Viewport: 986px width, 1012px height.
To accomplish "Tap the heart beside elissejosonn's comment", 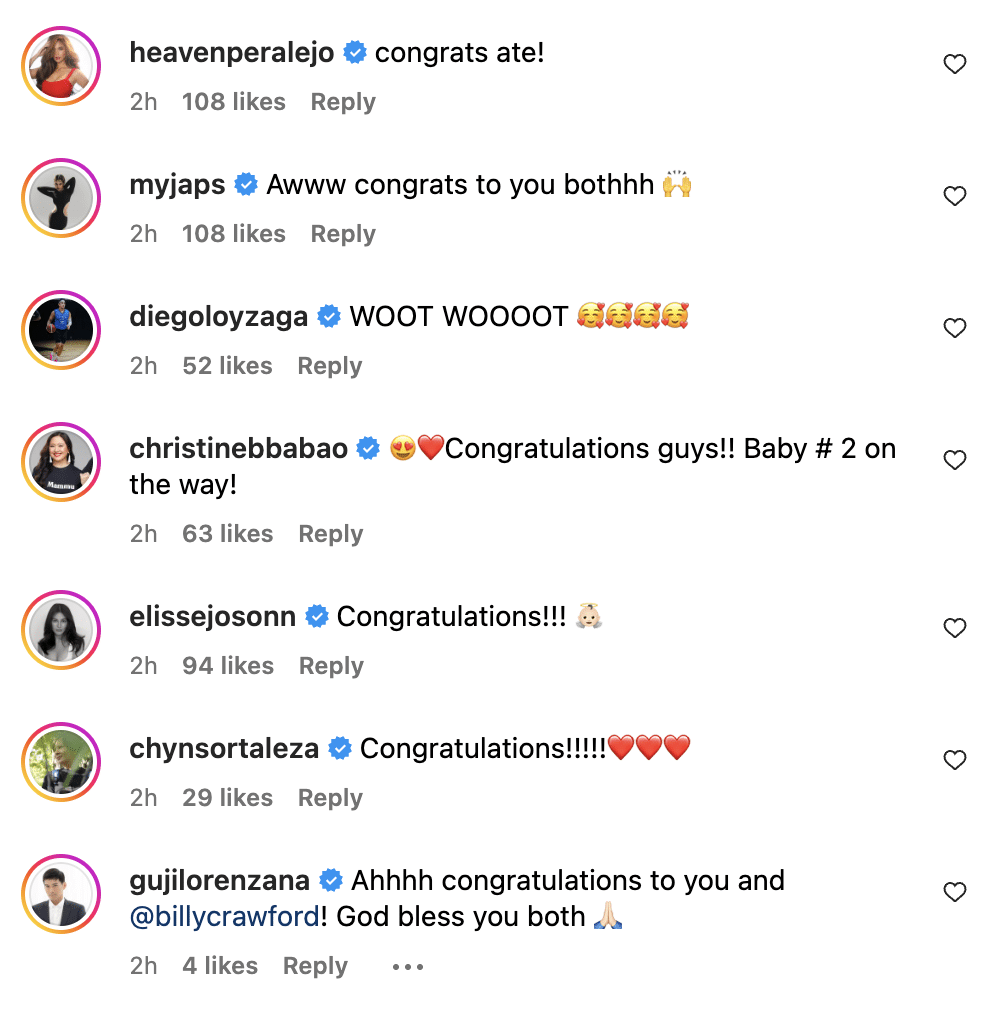I will 955,629.
